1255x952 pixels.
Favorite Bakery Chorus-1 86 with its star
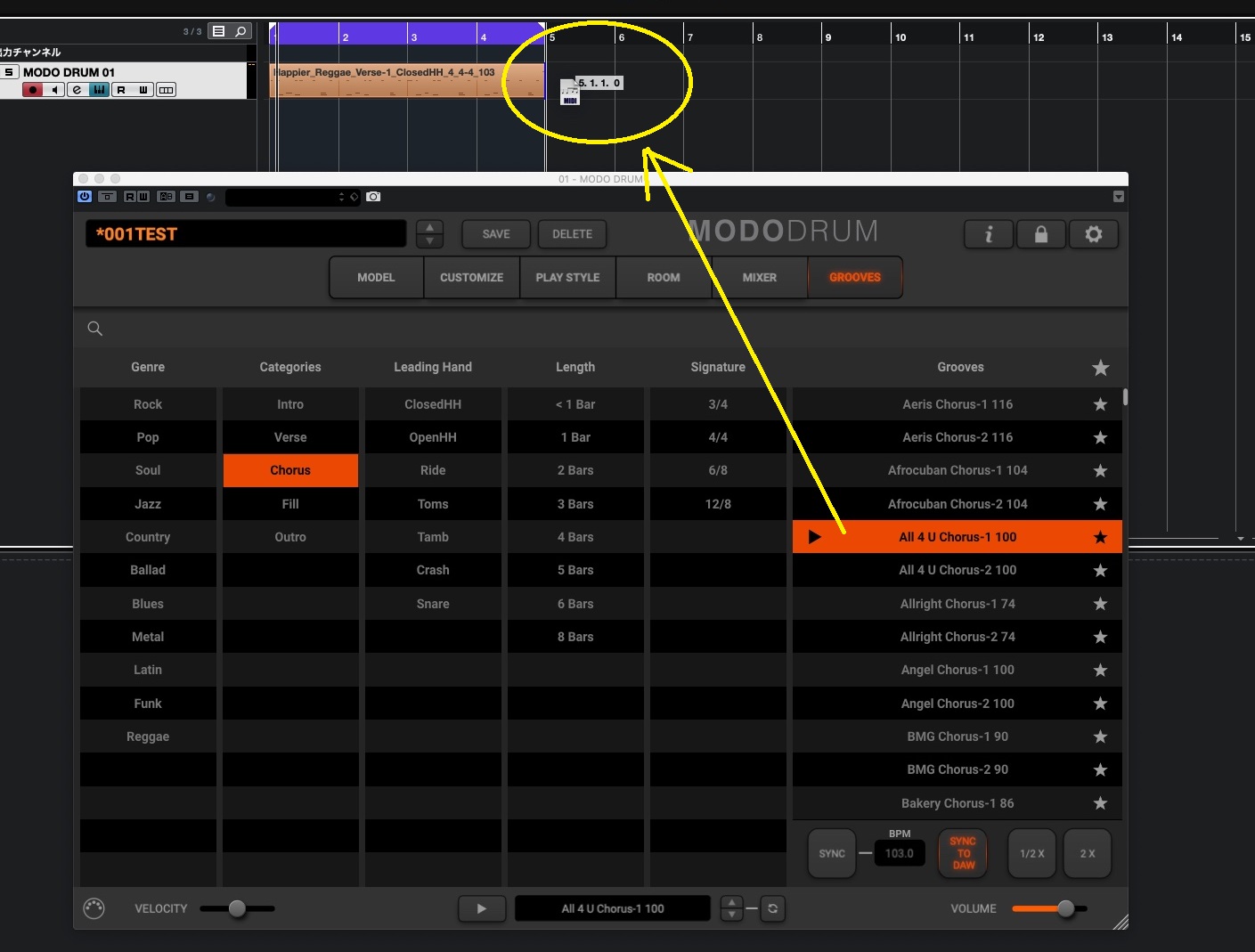[x=1100, y=803]
